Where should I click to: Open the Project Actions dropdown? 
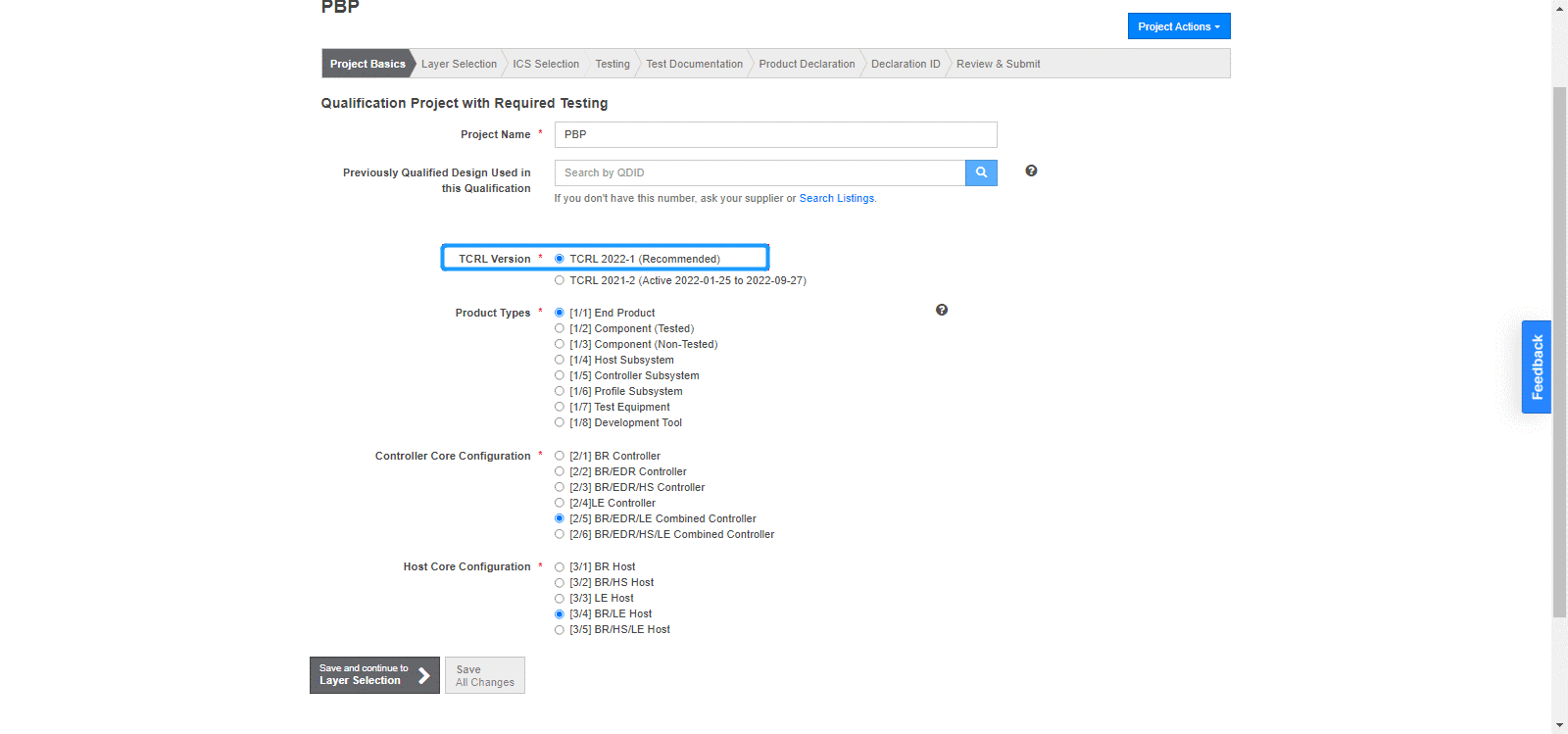click(x=1179, y=26)
